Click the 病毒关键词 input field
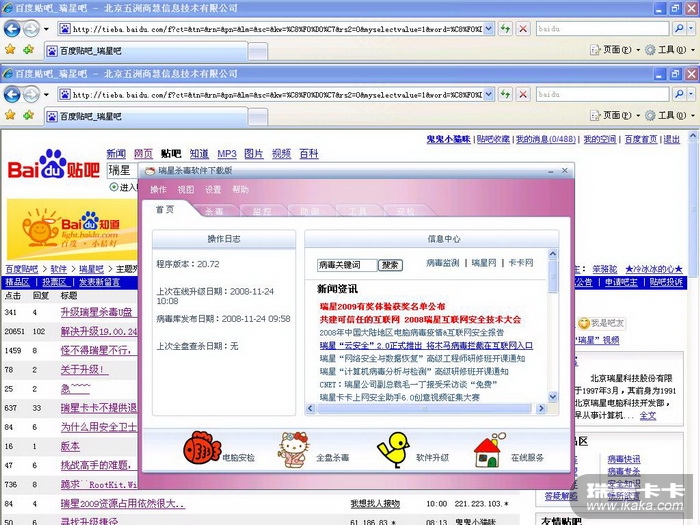 (347, 265)
